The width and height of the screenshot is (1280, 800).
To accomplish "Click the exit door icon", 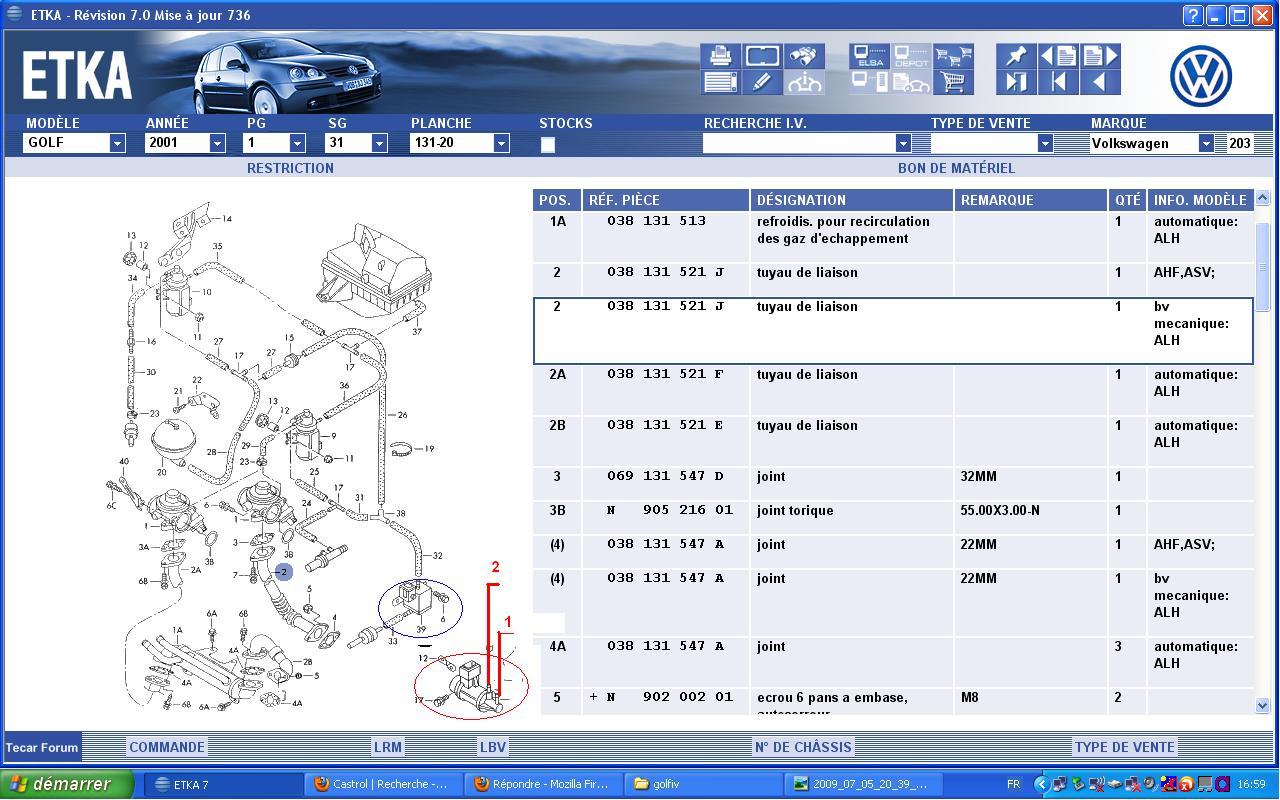I will click(x=1016, y=82).
